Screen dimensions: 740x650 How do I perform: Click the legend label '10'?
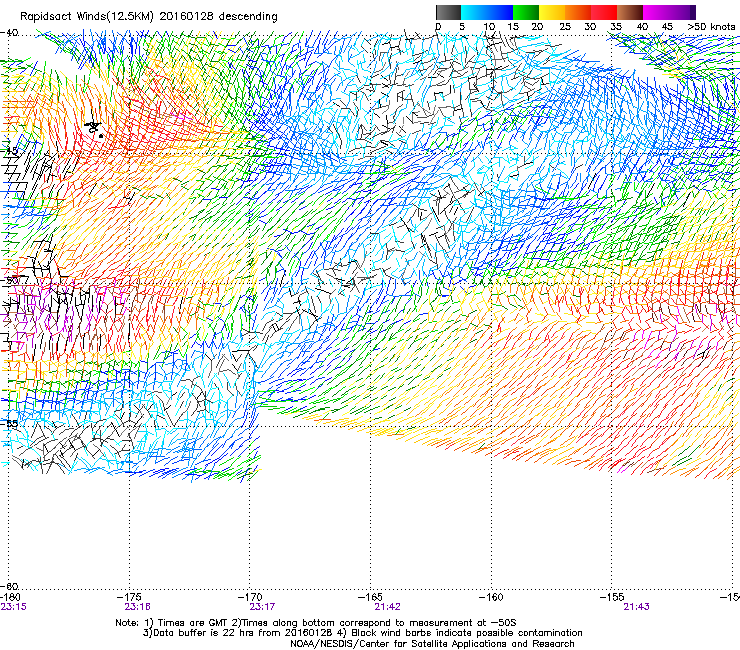(x=489, y=27)
